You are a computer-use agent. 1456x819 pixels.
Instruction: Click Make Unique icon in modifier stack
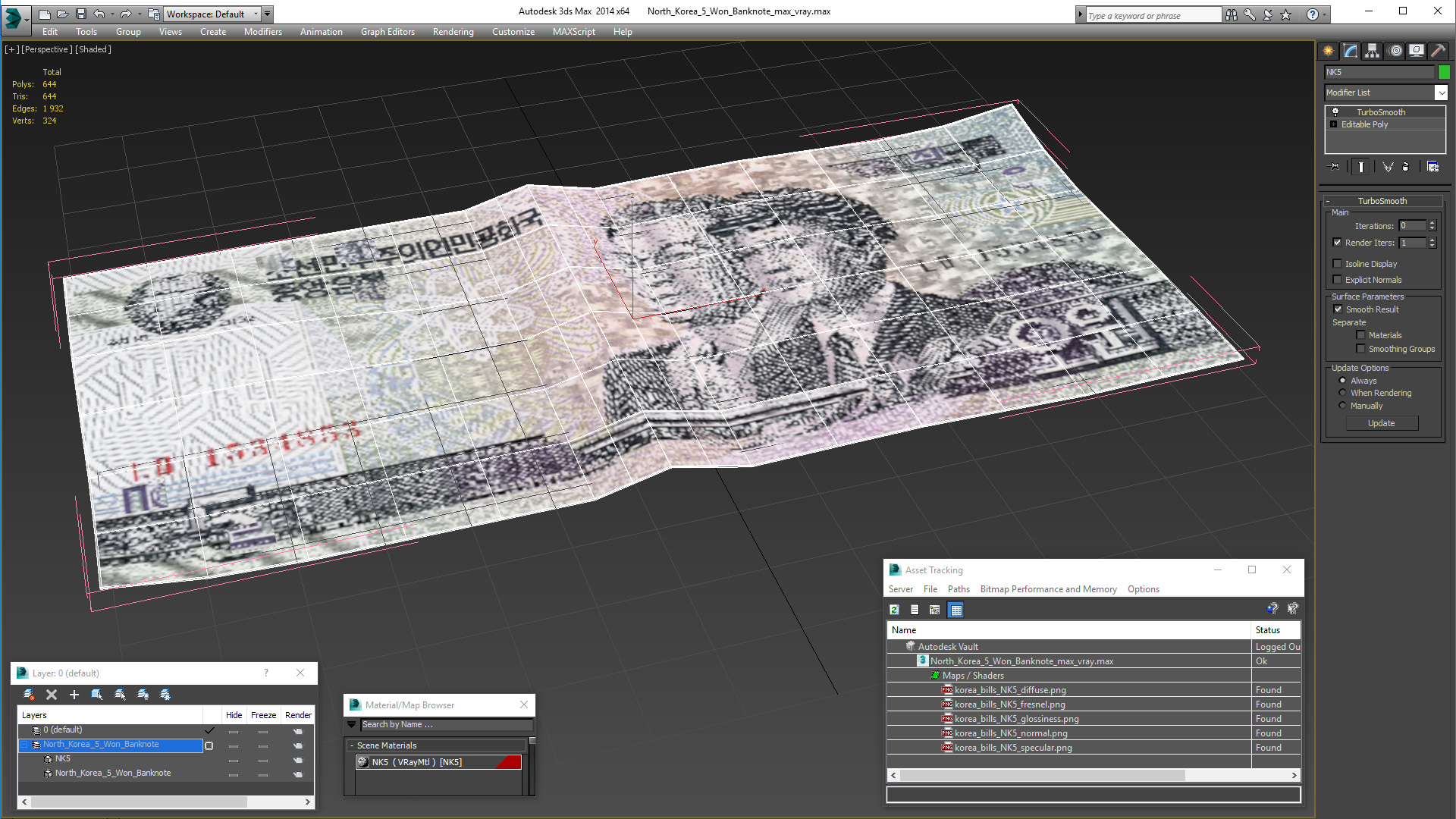pos(1388,167)
